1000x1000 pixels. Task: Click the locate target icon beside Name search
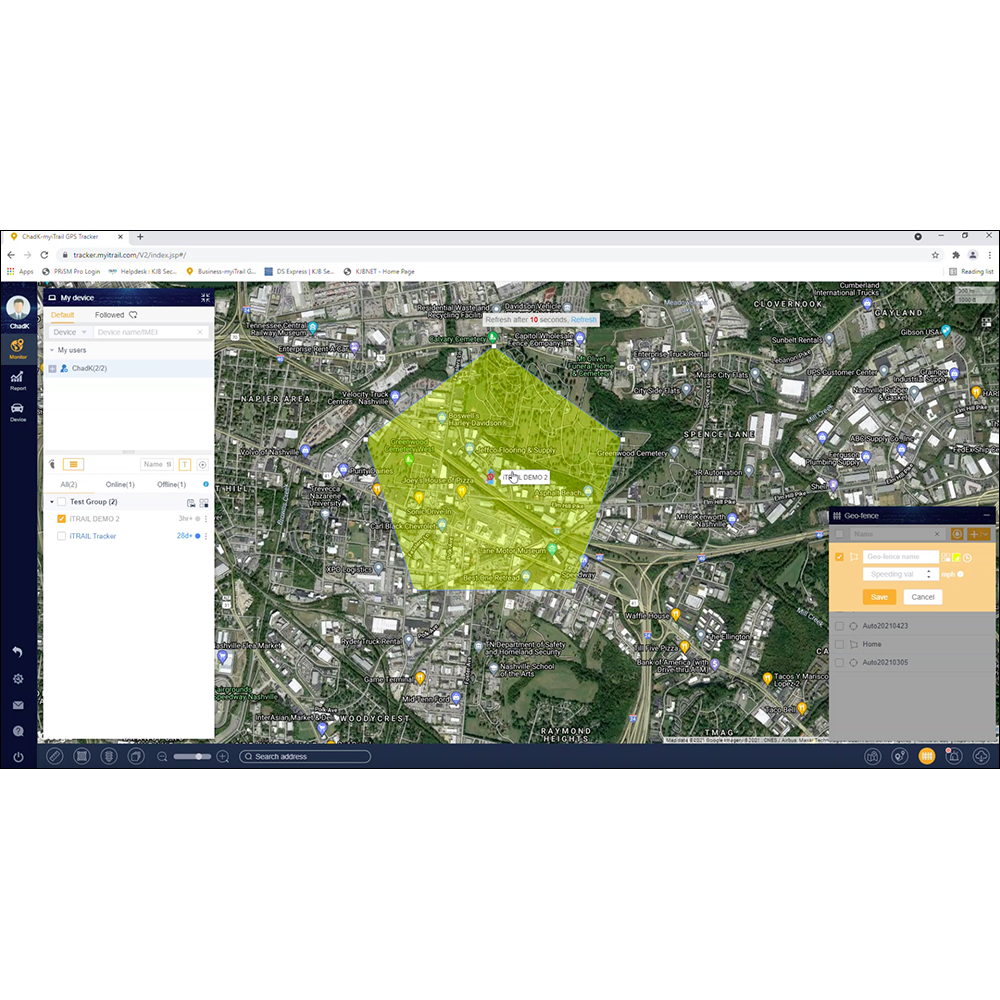click(x=202, y=464)
